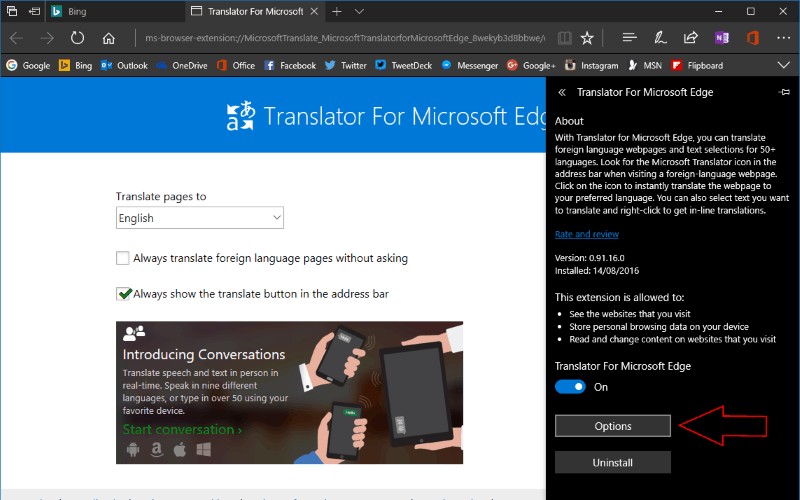This screenshot has height=500, width=800.
Task: Open the Office extension icon in toolbar
Action: pyautogui.click(x=753, y=37)
